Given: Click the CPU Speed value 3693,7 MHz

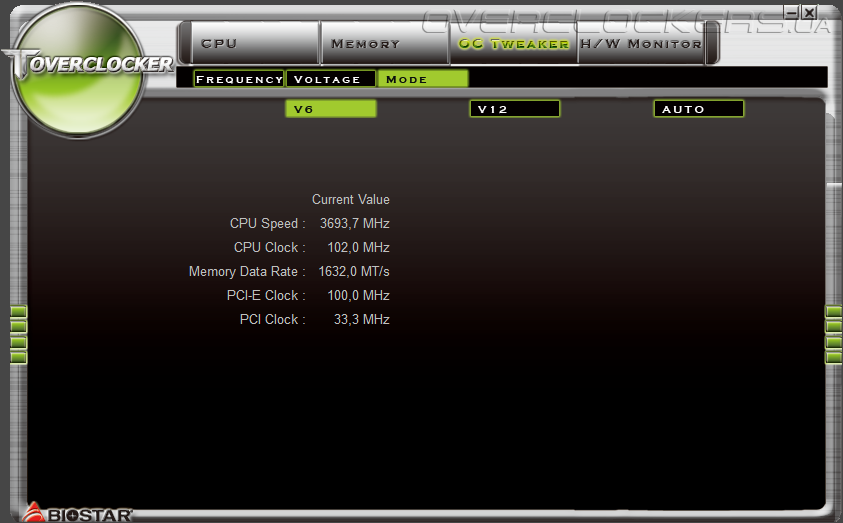Looking at the screenshot, I should coord(355,223).
